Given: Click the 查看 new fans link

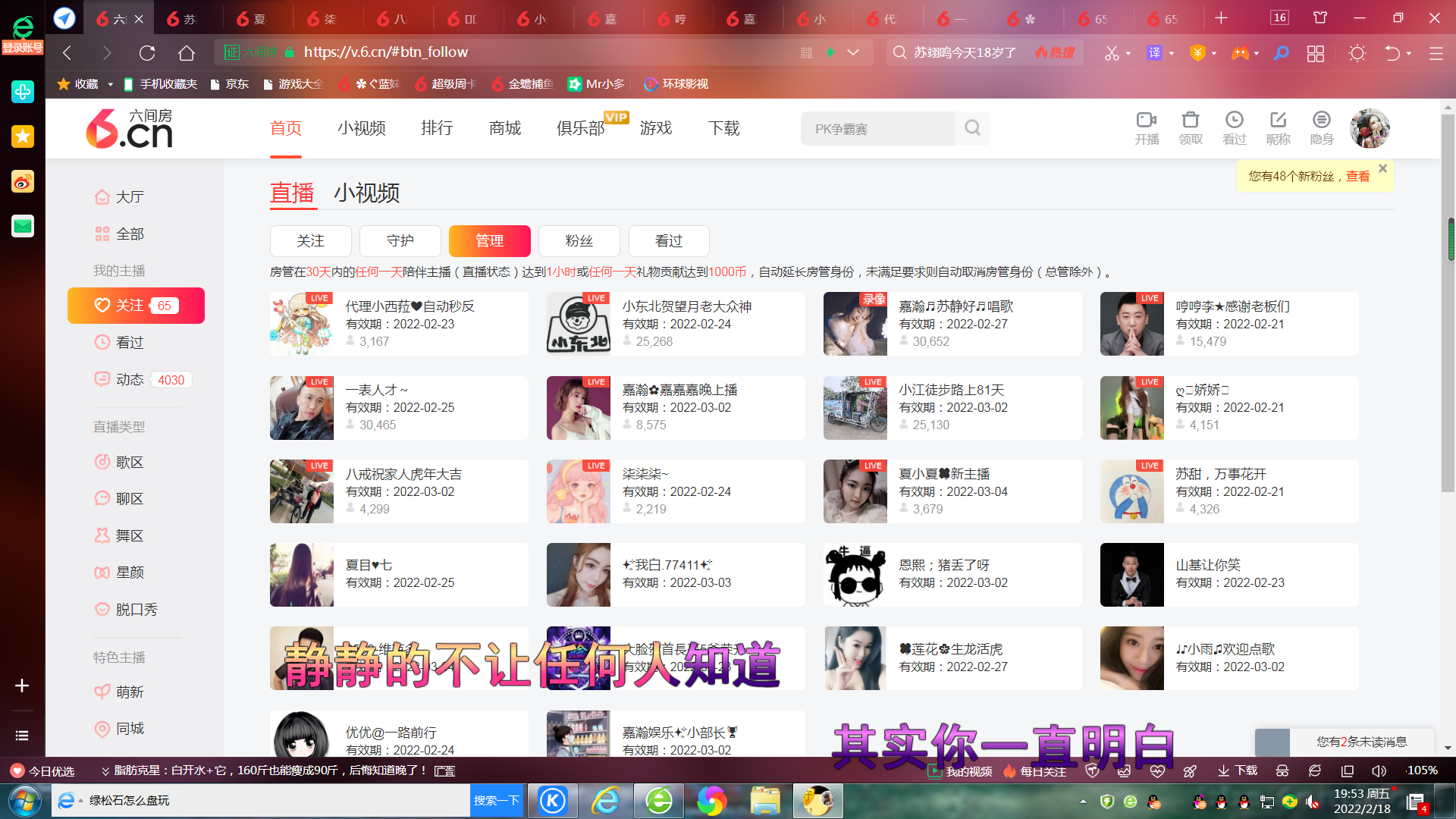Looking at the screenshot, I should pyautogui.click(x=1357, y=176).
